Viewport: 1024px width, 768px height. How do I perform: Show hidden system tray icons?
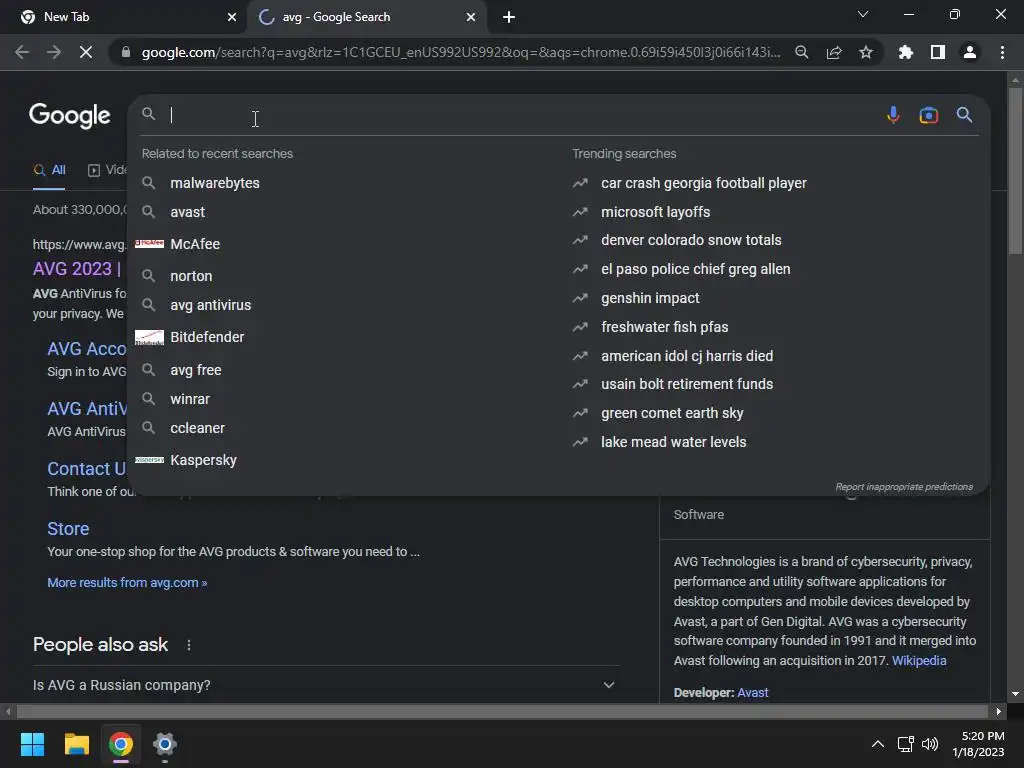878,744
